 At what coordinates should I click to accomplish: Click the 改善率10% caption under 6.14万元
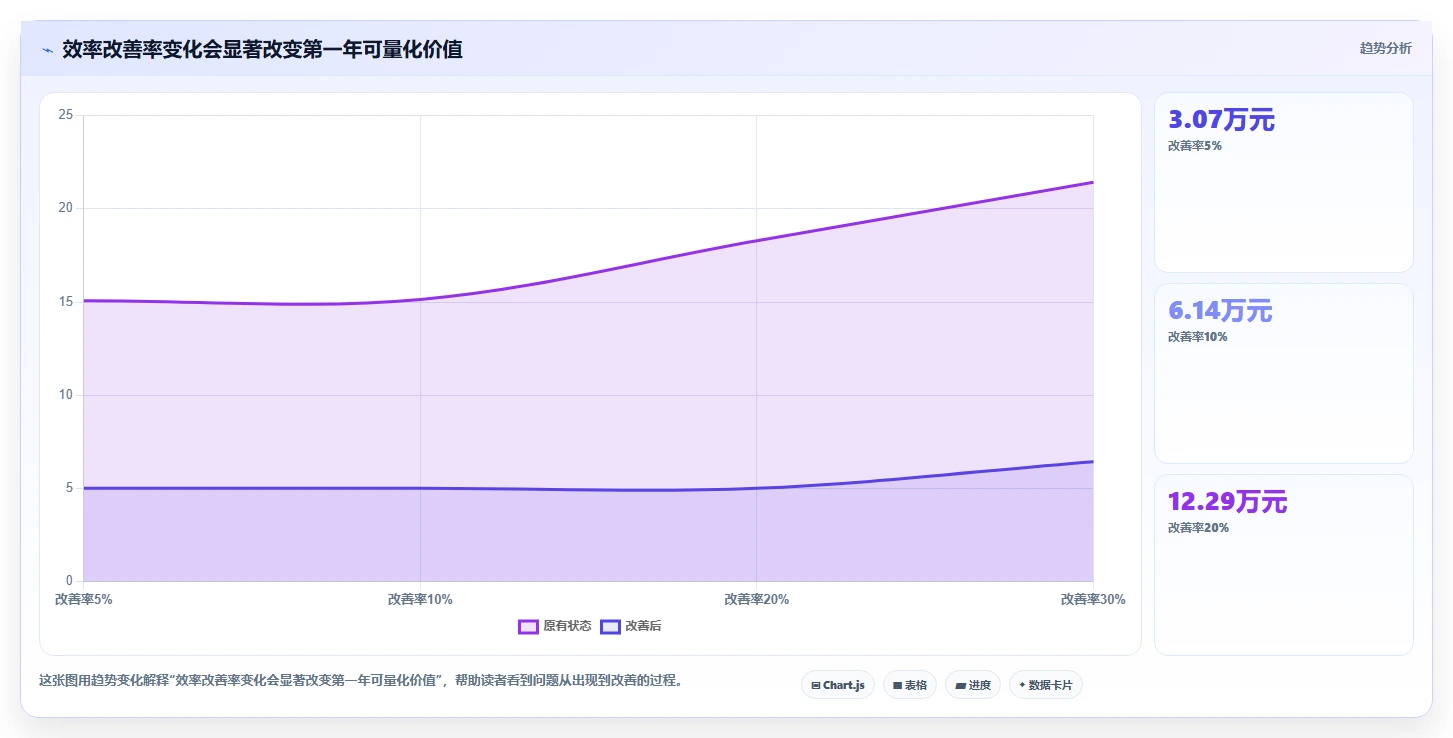(x=1198, y=336)
